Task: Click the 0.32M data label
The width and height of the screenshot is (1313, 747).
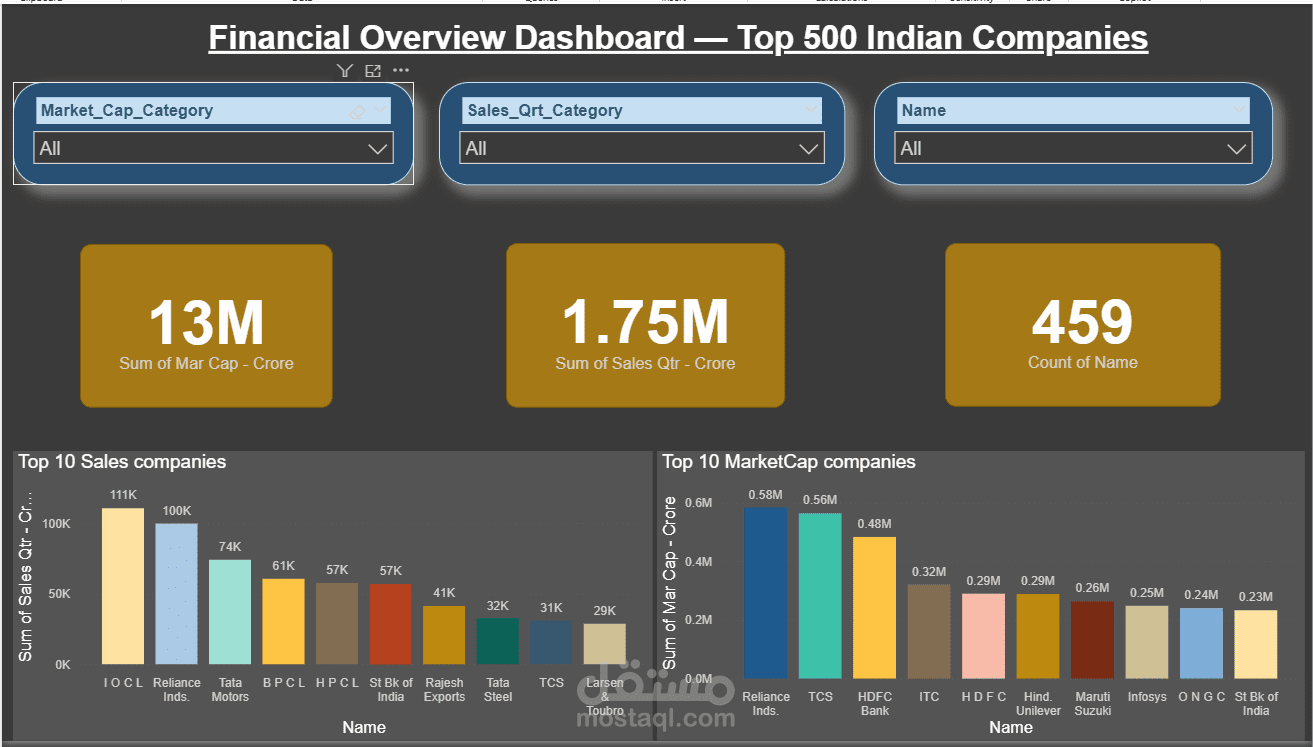Action: point(929,572)
